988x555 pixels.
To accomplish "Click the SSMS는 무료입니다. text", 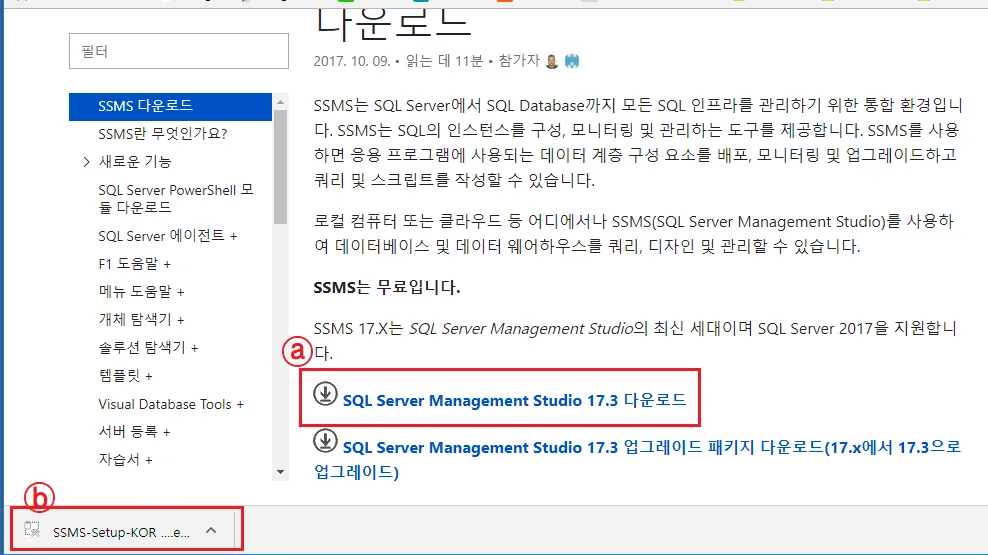I will 387,288.
